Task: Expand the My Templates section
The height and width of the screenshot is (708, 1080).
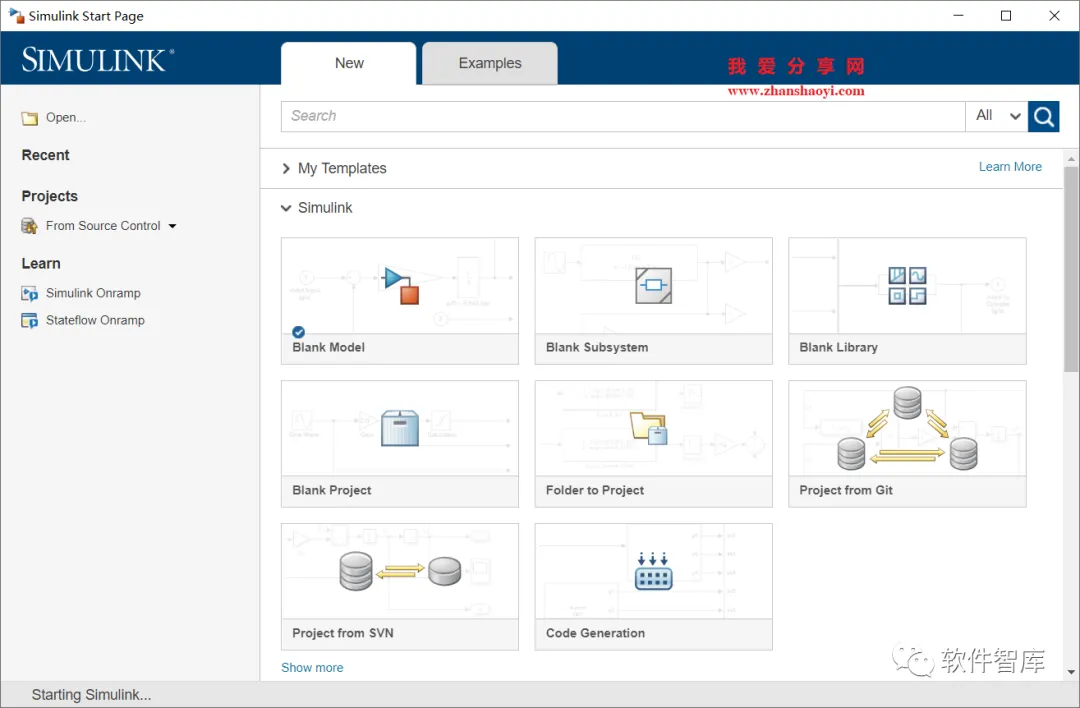Action: (x=286, y=169)
